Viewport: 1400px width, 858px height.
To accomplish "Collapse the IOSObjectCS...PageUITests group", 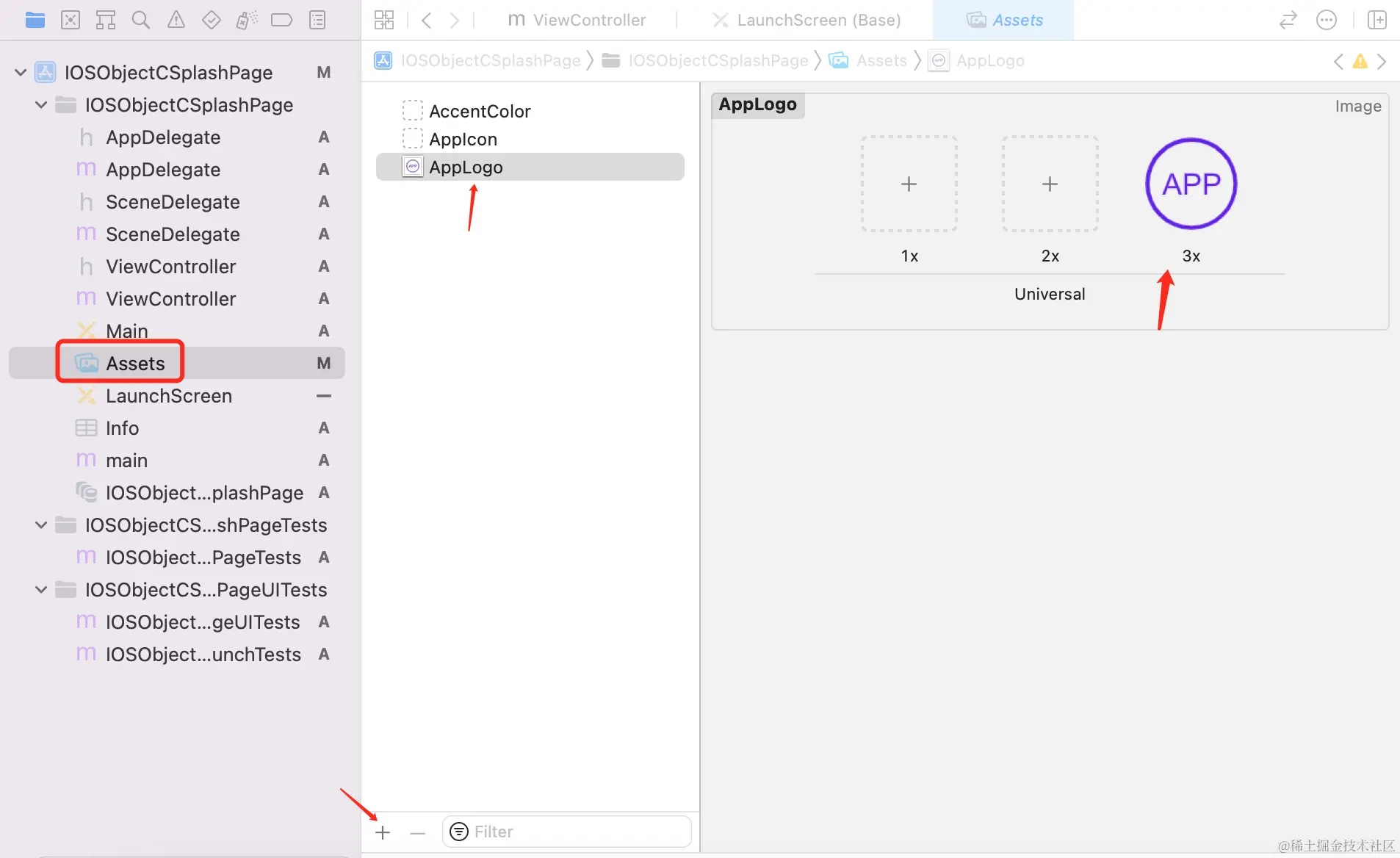I will 41,589.
